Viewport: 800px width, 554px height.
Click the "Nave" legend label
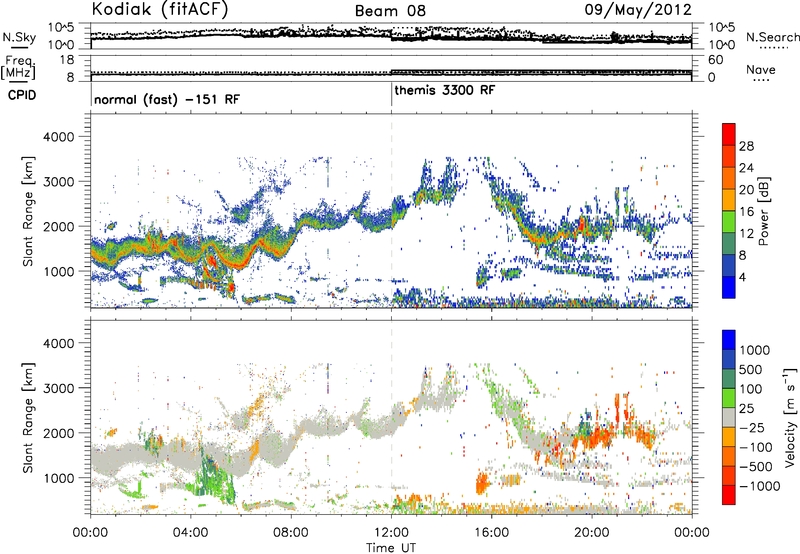click(x=760, y=69)
